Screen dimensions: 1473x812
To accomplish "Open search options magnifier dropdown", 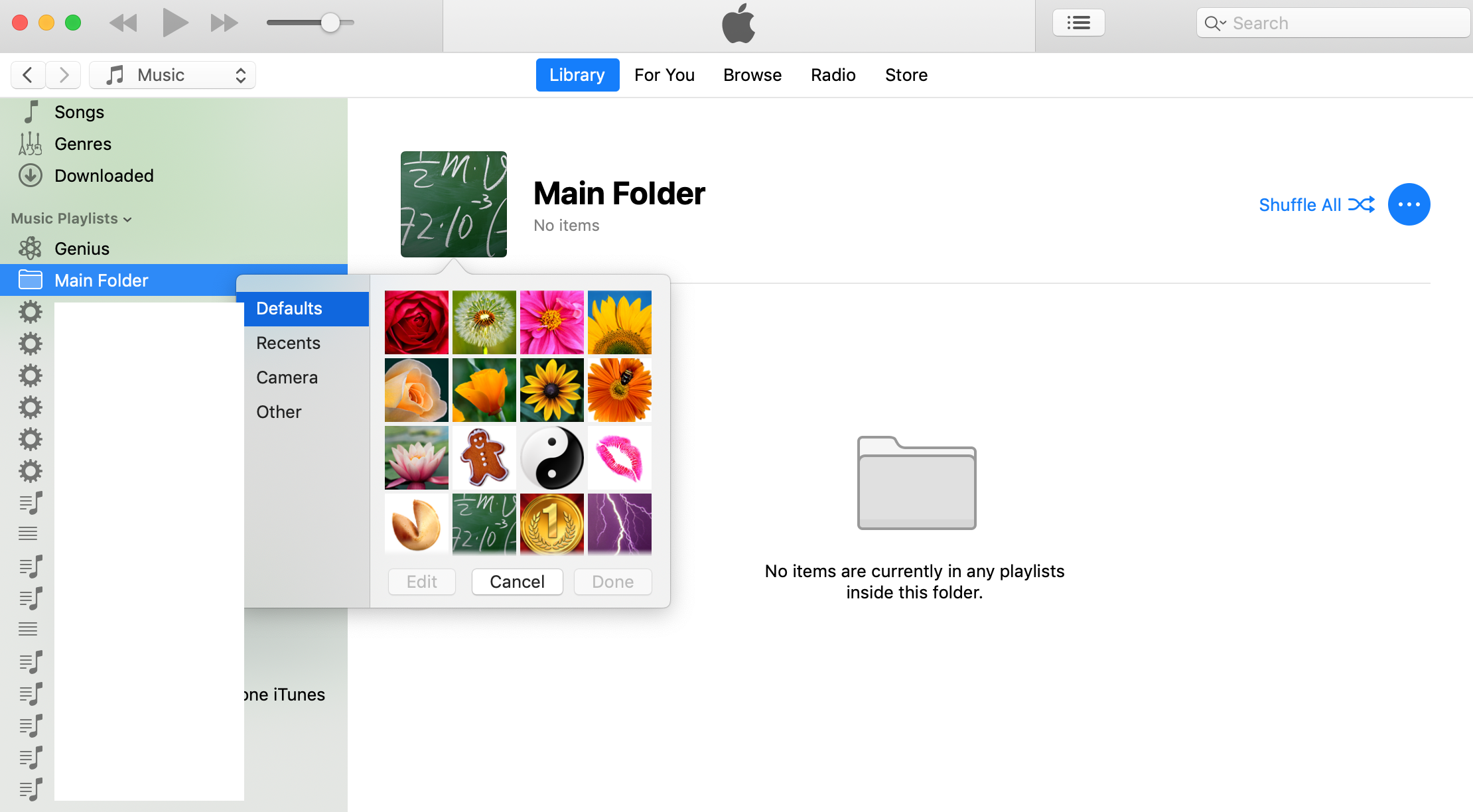I will (1215, 23).
